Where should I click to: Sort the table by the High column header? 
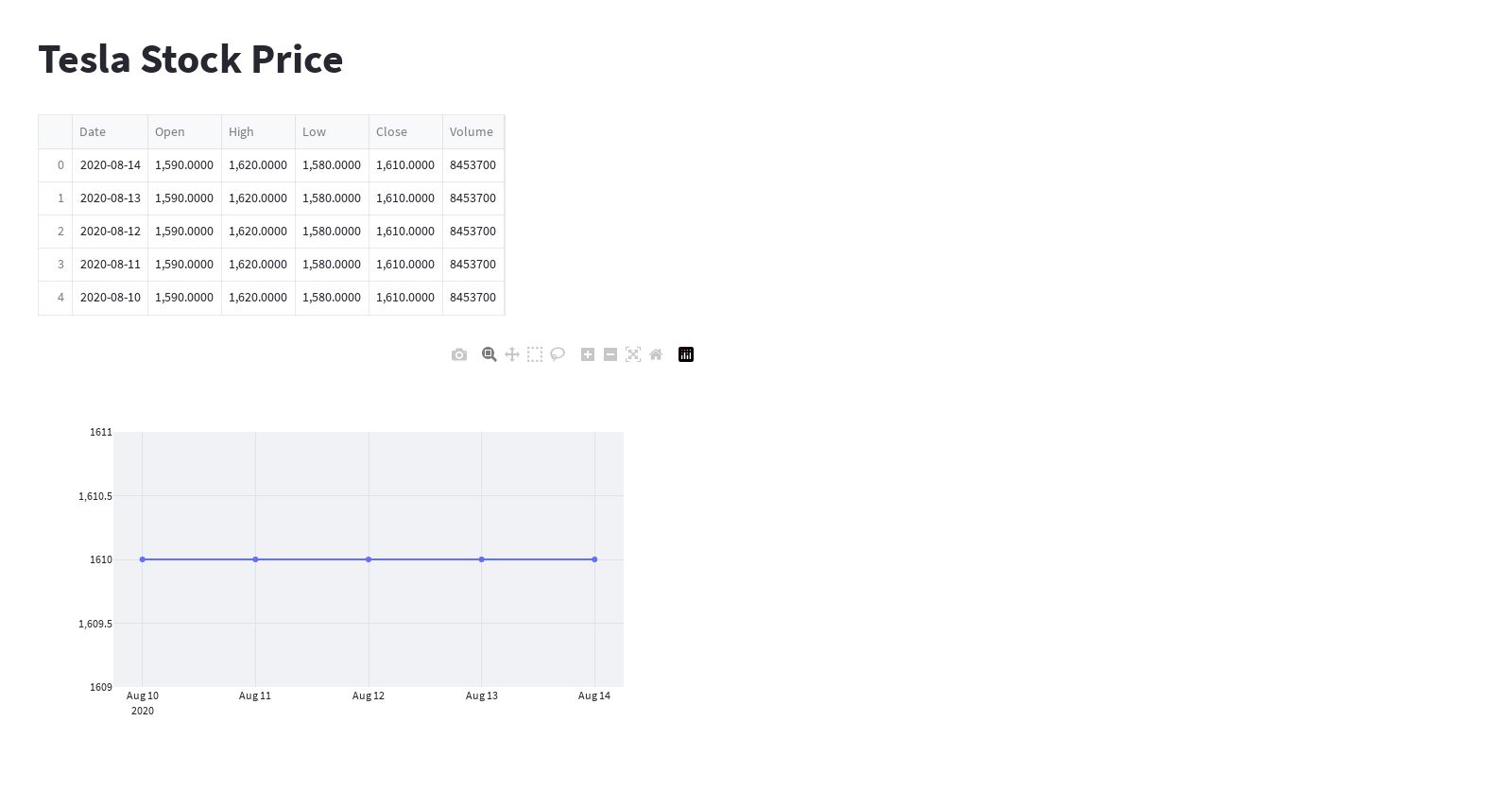coord(258,132)
